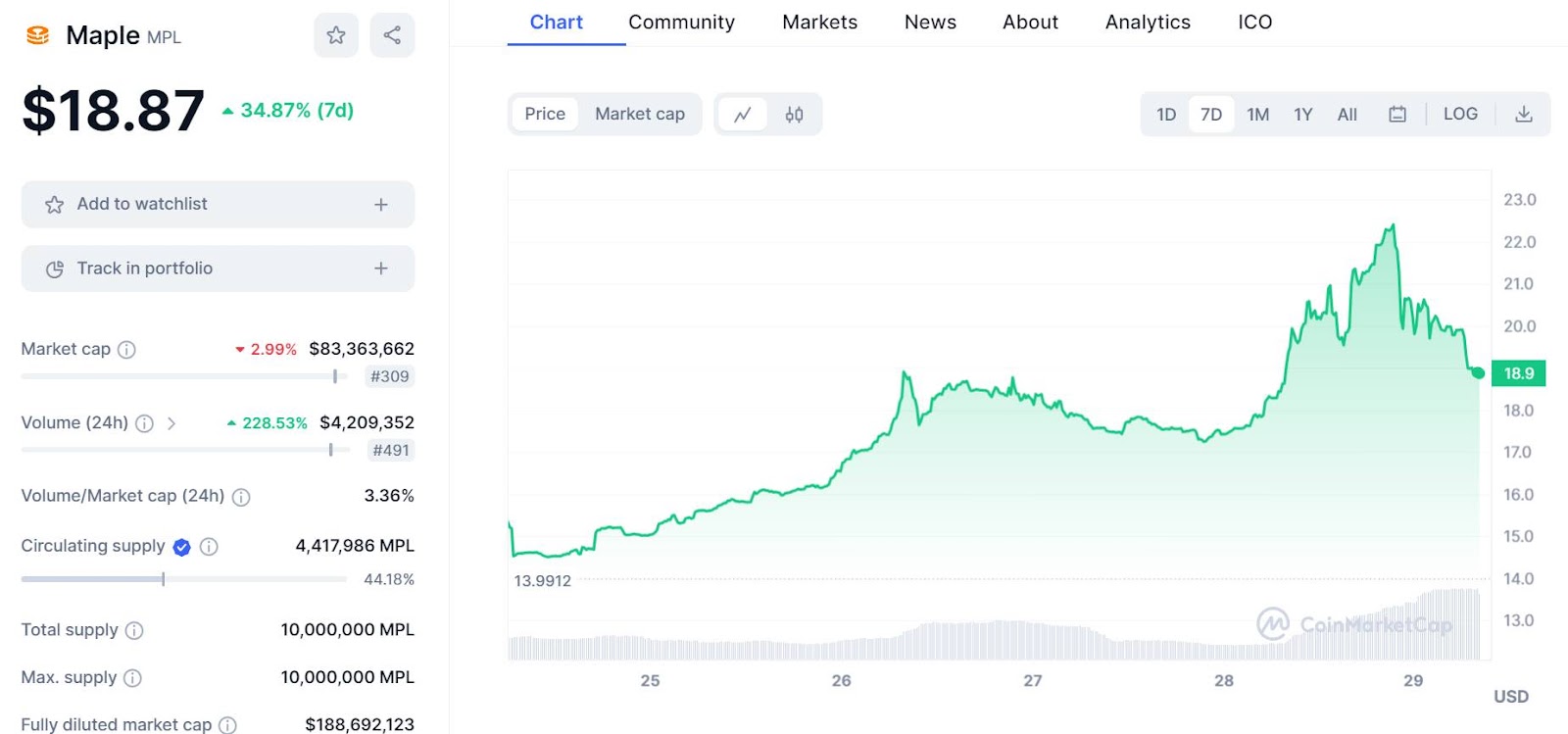Click the verified badge beside Circulating supply
Image resolution: width=1568 pixels, height=734 pixels.
181,547
